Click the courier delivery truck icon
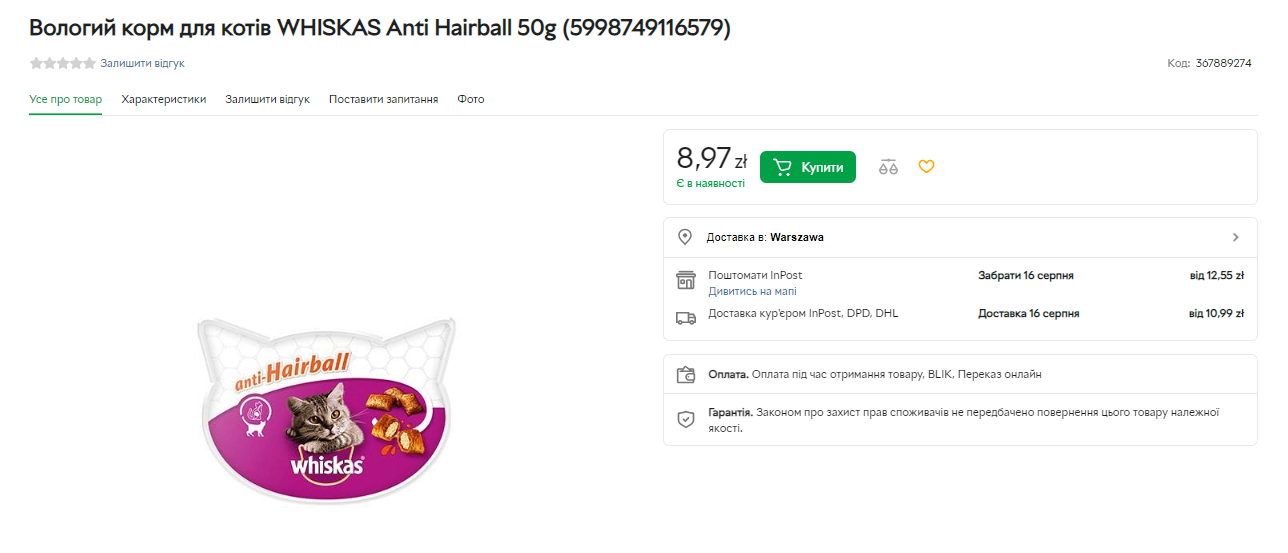This screenshot has width=1288, height=553. (x=685, y=318)
